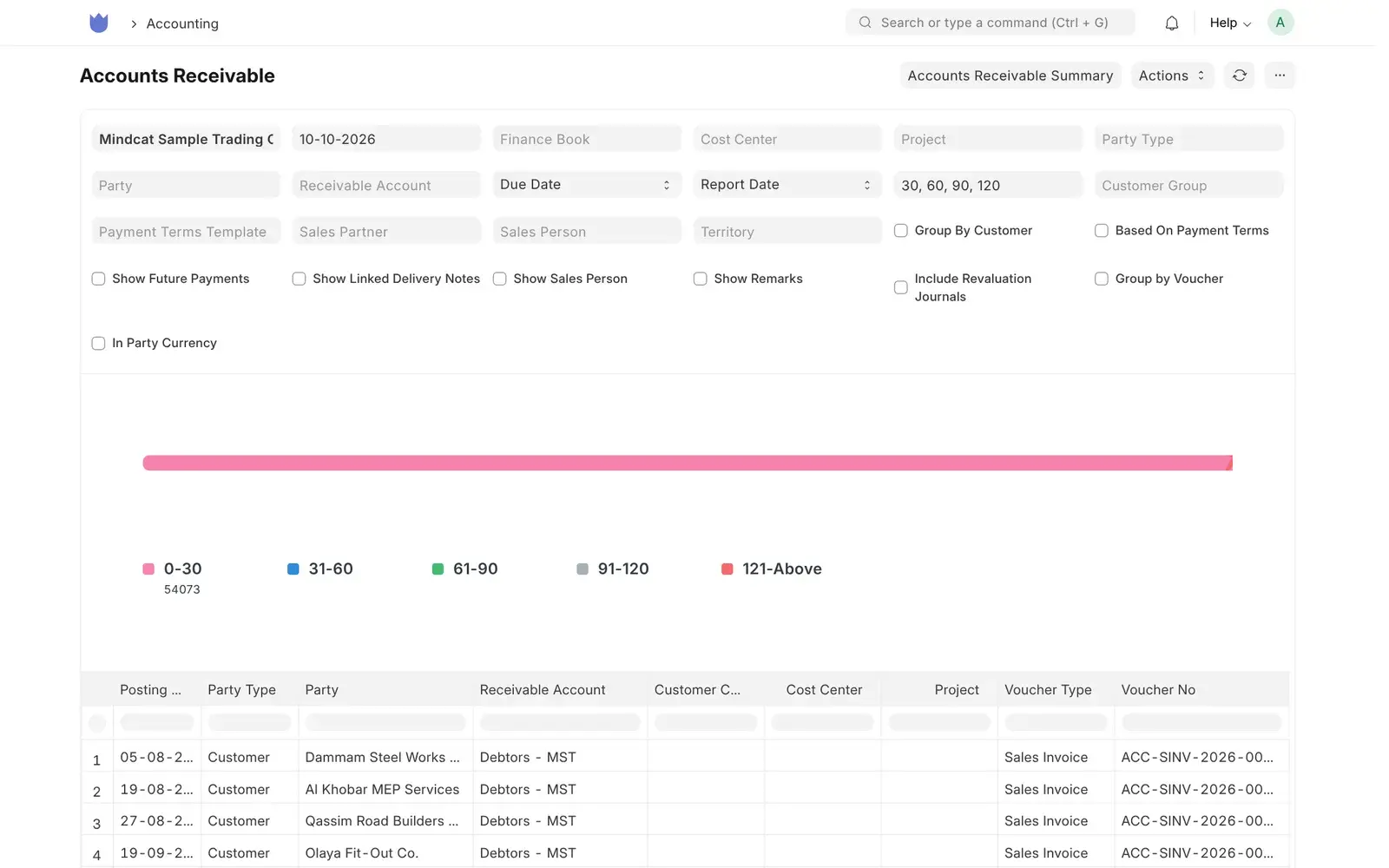Click the Company field Mindcat Sample Trading
The width and height of the screenshot is (1389, 868).
186,139
